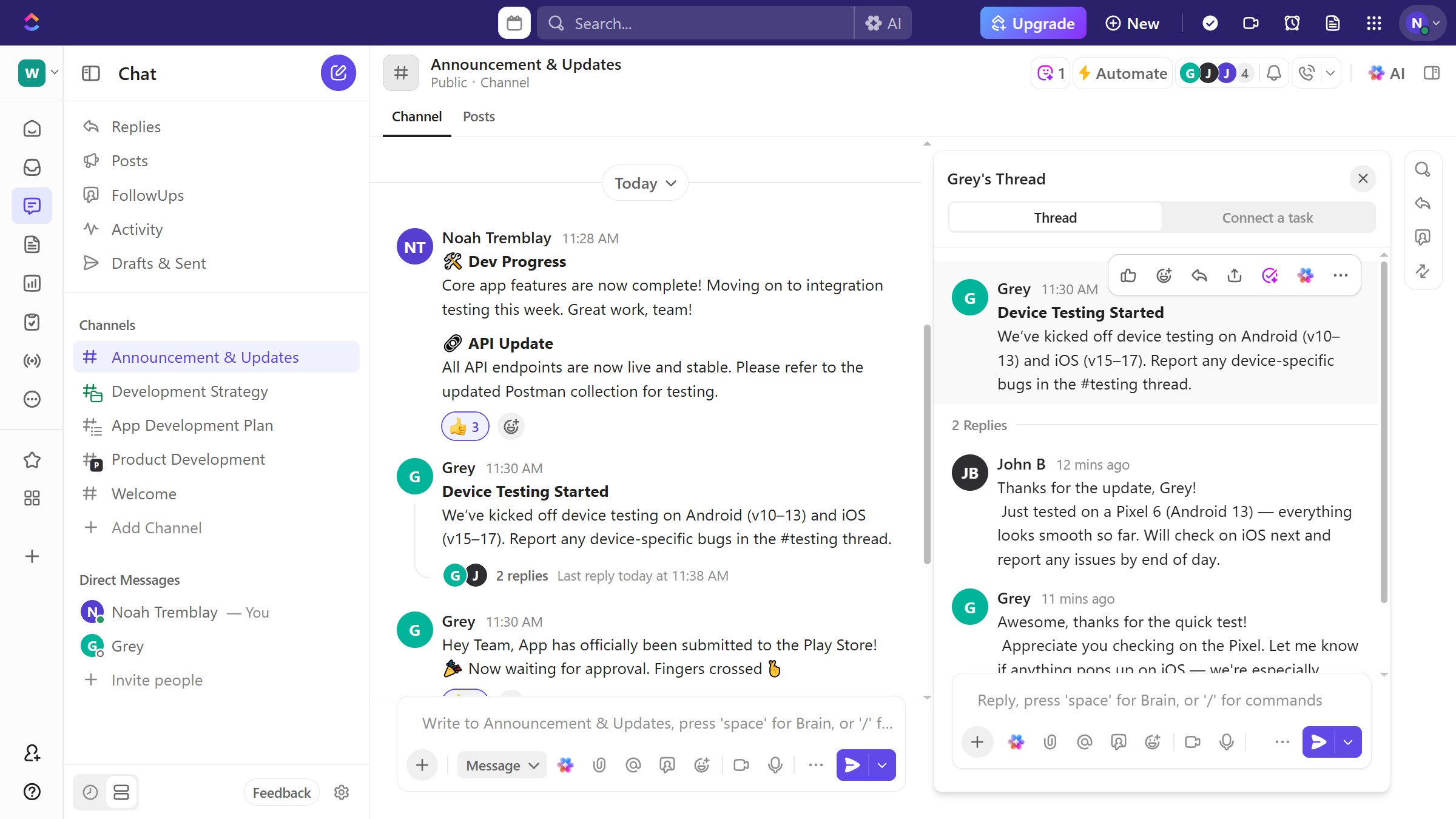The image size is (1456, 819).
Task: Click the new chat compose icon
Action: (338, 73)
